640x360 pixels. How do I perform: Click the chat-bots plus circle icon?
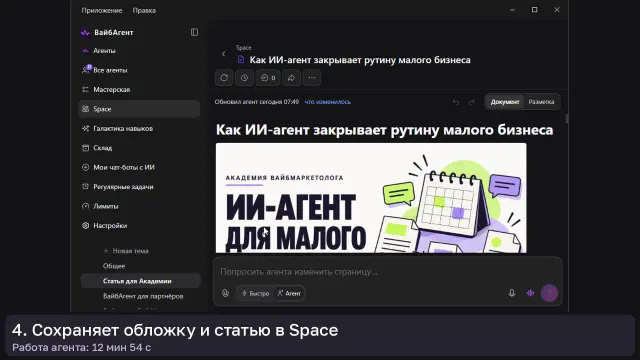pos(85,167)
